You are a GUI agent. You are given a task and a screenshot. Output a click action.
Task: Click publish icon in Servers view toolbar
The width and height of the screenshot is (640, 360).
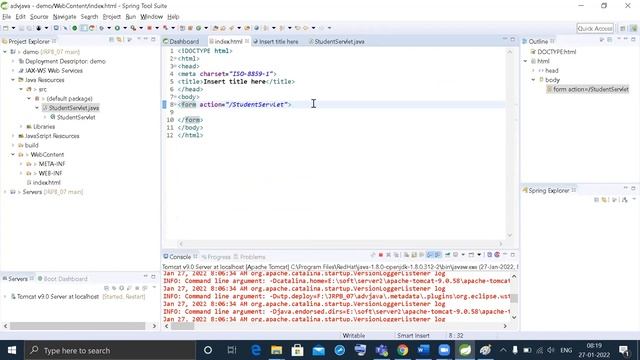145,288
